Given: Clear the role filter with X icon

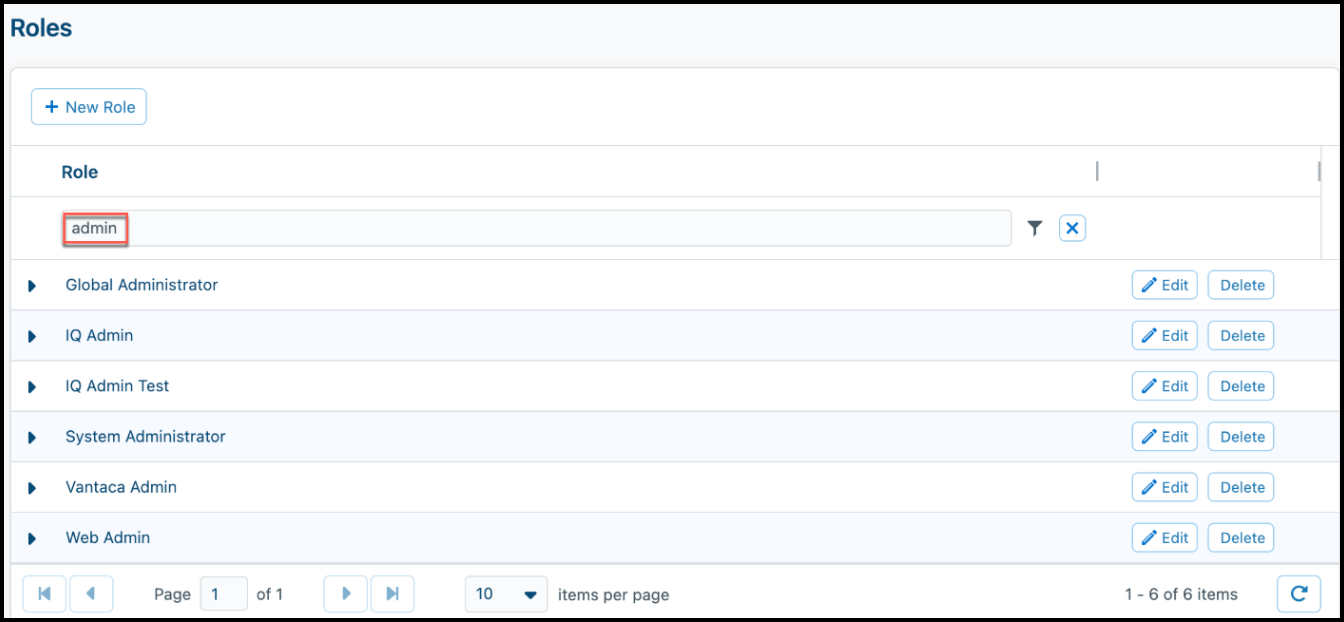Looking at the screenshot, I should [1072, 229].
